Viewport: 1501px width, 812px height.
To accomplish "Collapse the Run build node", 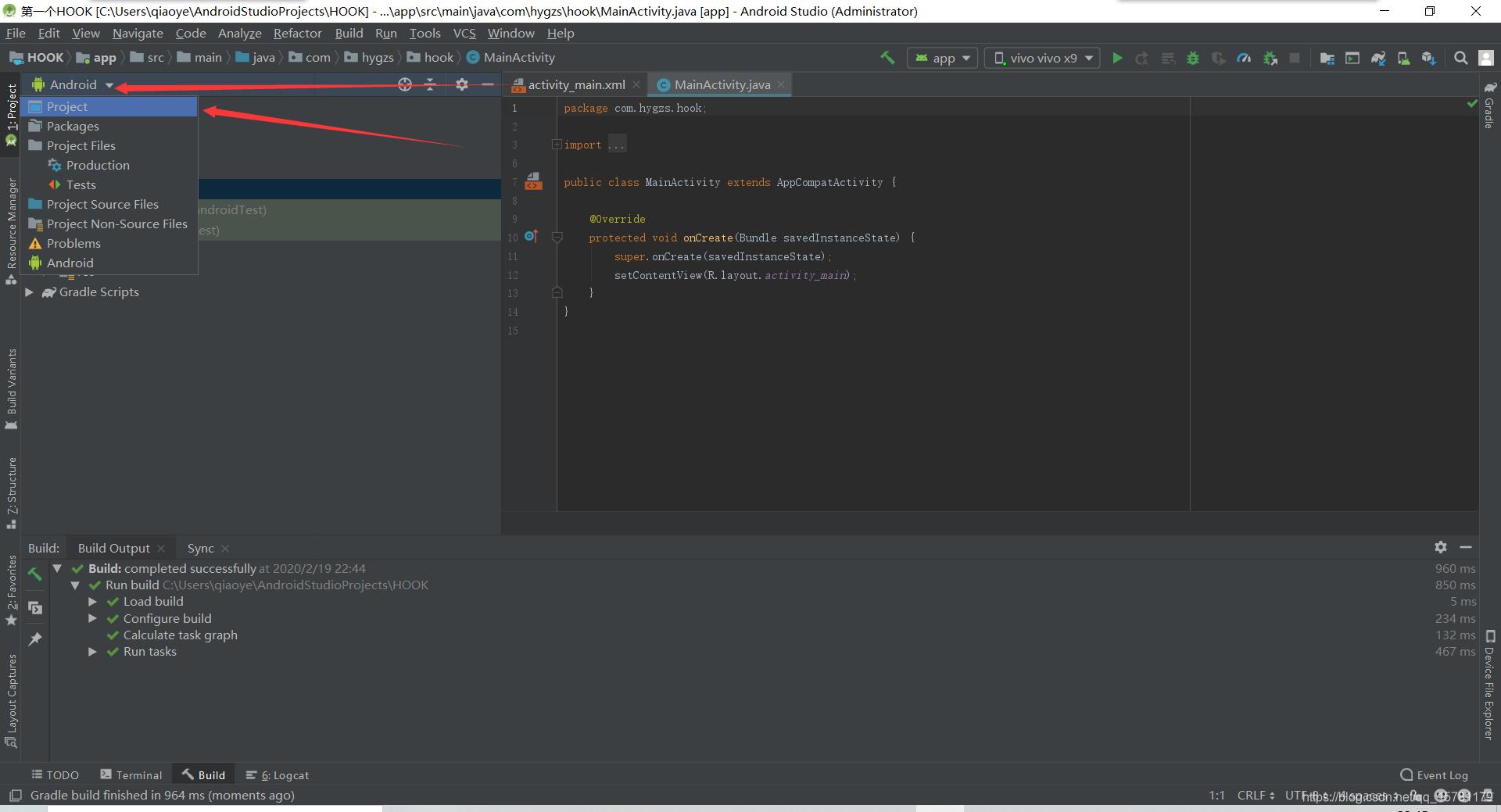I will (x=75, y=585).
